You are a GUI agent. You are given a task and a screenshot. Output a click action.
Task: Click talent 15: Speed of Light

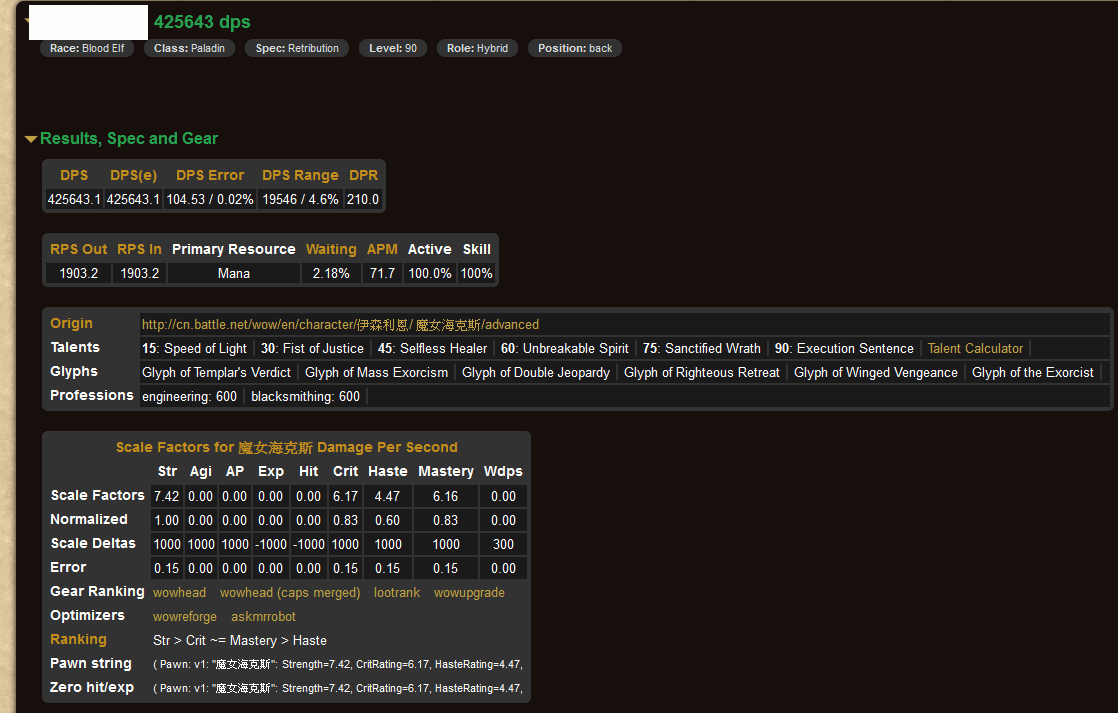pos(194,349)
